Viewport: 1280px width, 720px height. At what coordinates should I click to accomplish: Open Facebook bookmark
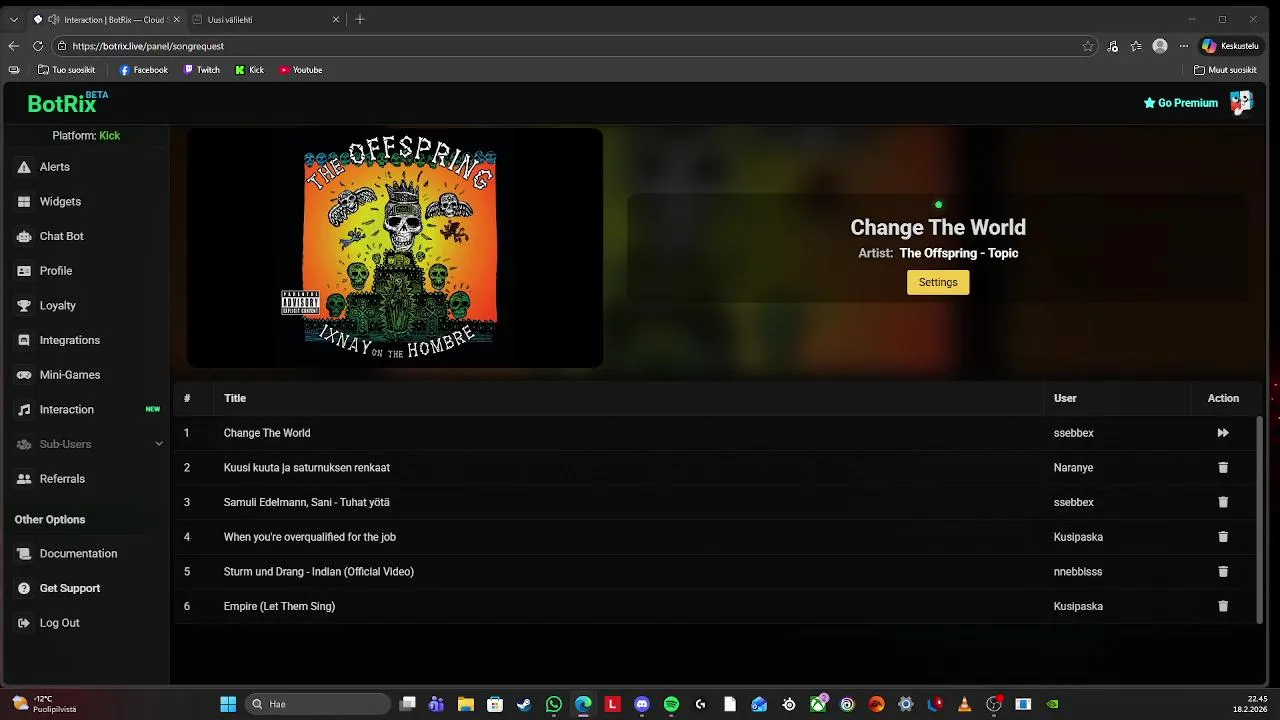143,70
